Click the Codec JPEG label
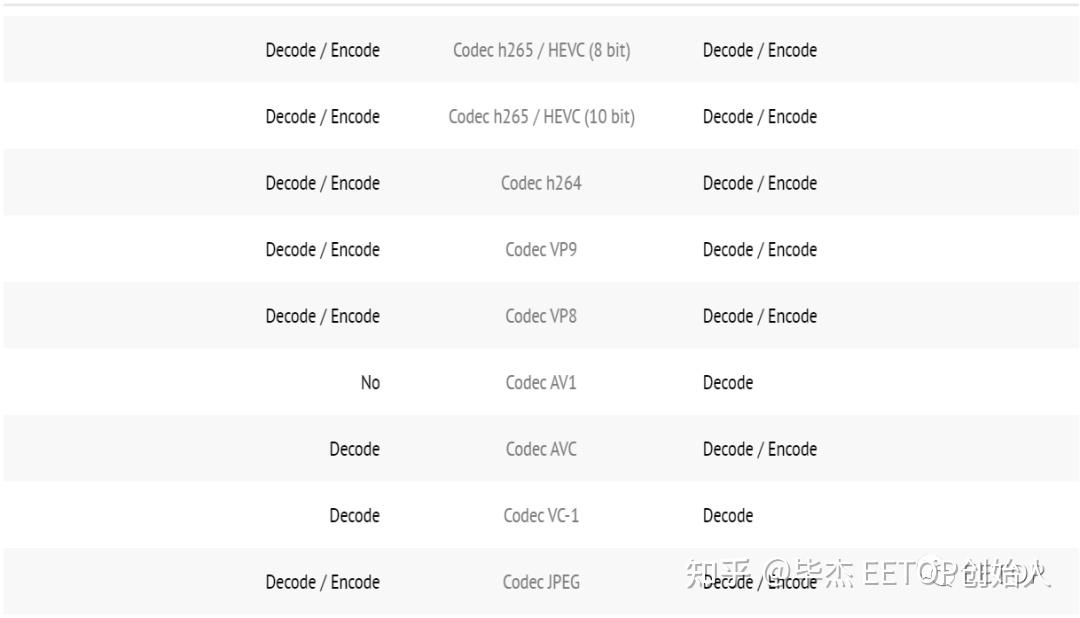Screen dimensions: 1080x618 541,582
